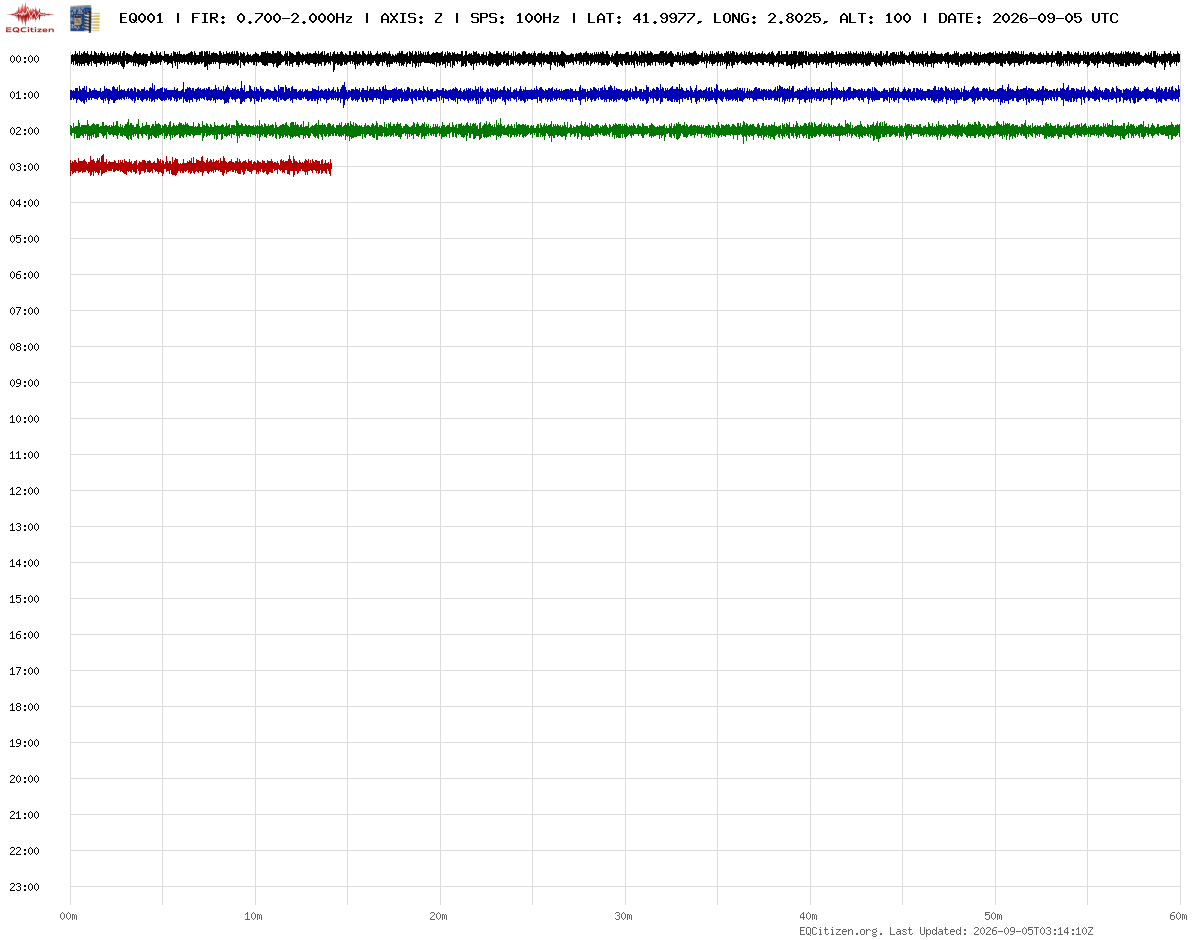The height and width of the screenshot is (940, 1200).
Task: Select the 00:00 hour row label
Action: pos(23,59)
